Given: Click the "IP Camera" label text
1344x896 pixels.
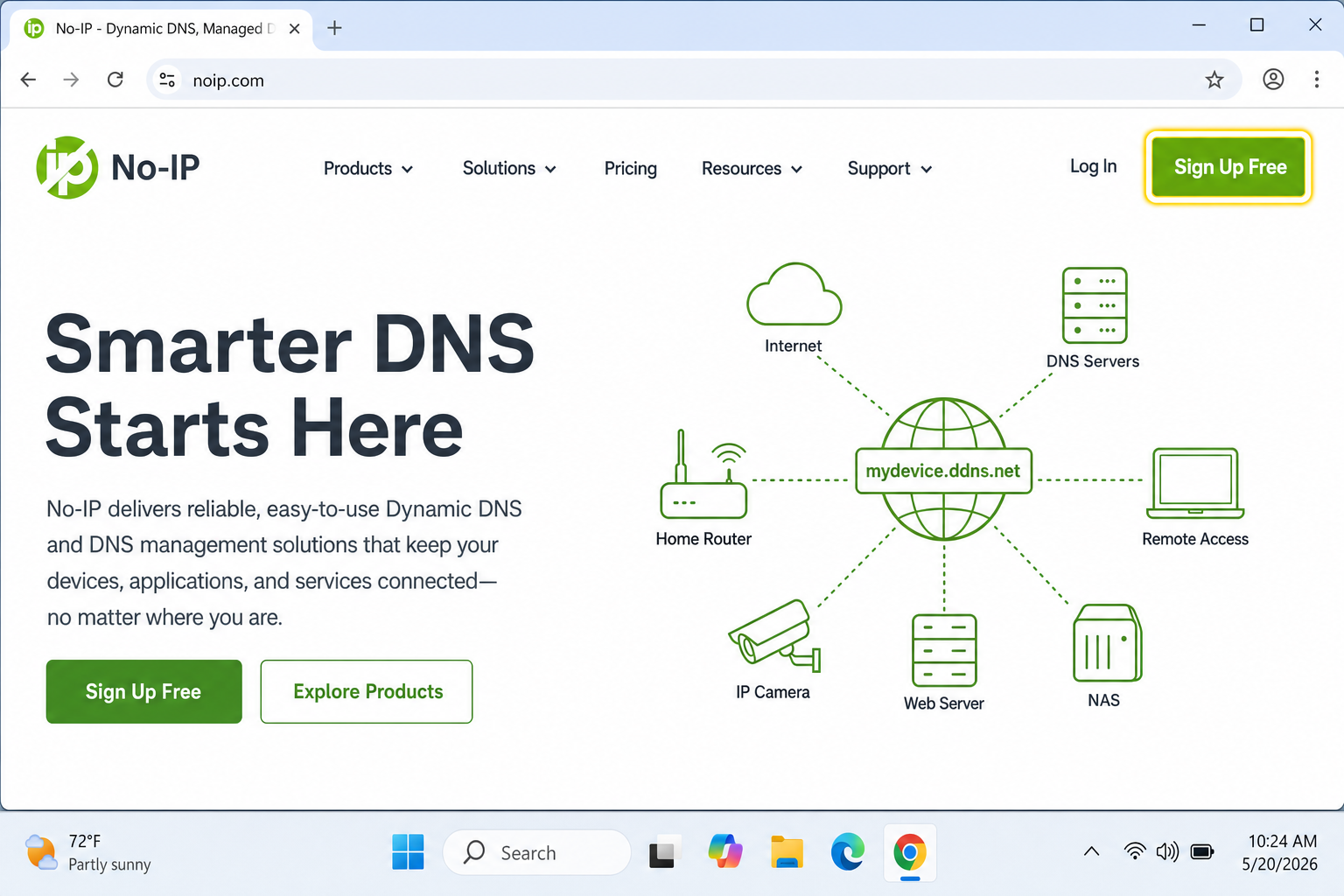Looking at the screenshot, I should click(773, 692).
